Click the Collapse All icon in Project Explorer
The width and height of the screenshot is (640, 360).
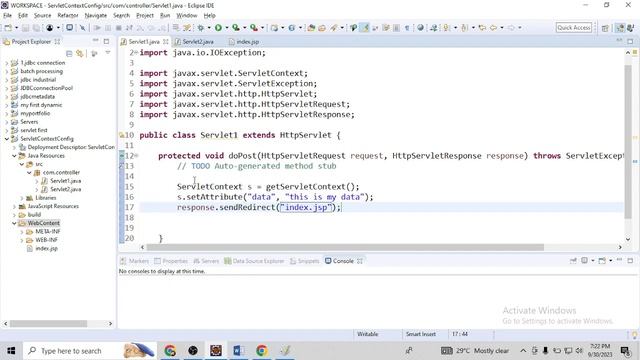[69, 53]
